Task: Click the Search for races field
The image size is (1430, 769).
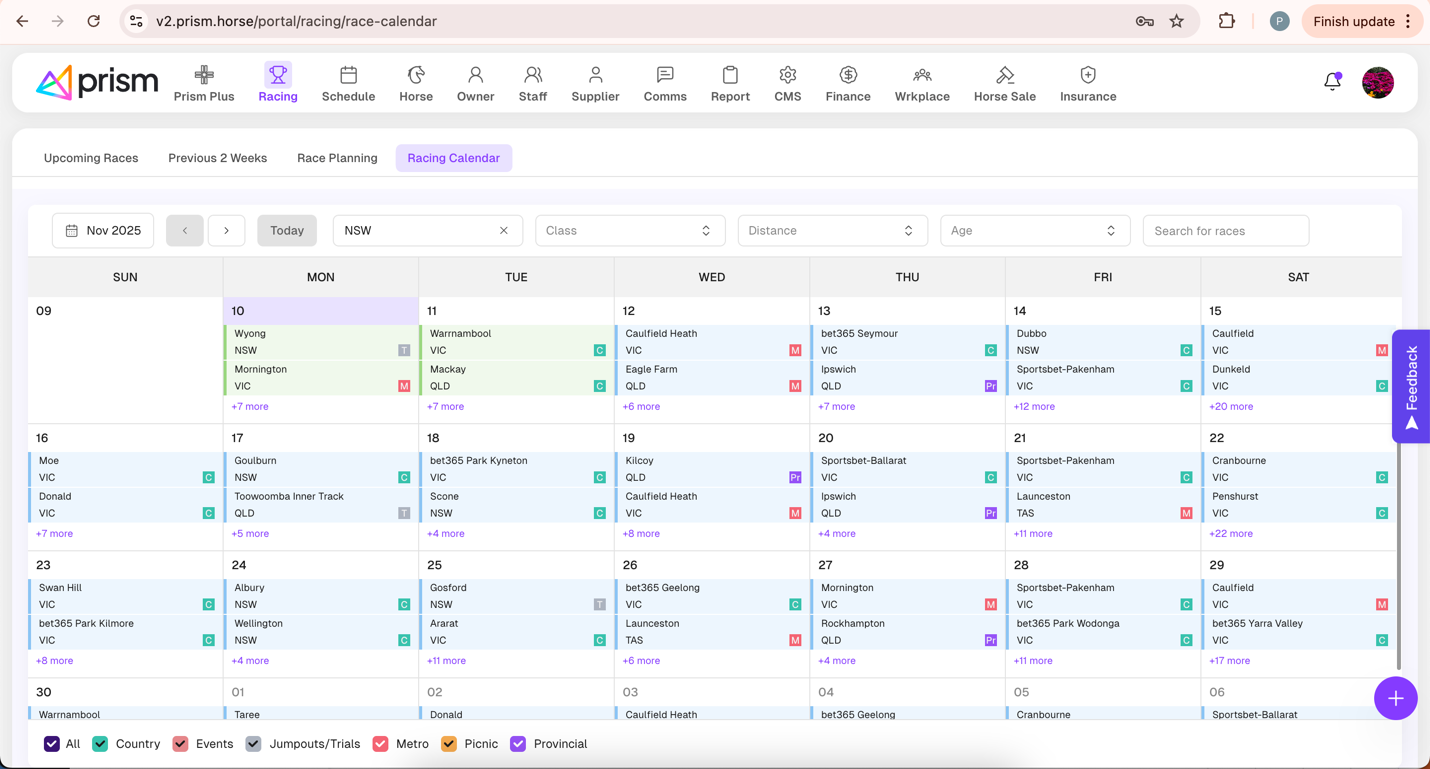Action: [x=1225, y=231]
